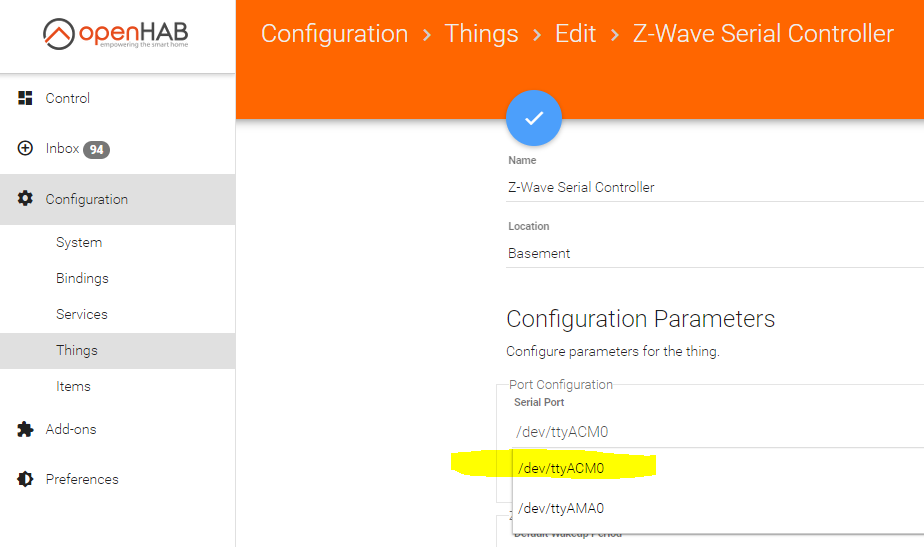This screenshot has width=924, height=547.
Task: Go to Configuration breadcrumb in header
Action: (x=334, y=34)
